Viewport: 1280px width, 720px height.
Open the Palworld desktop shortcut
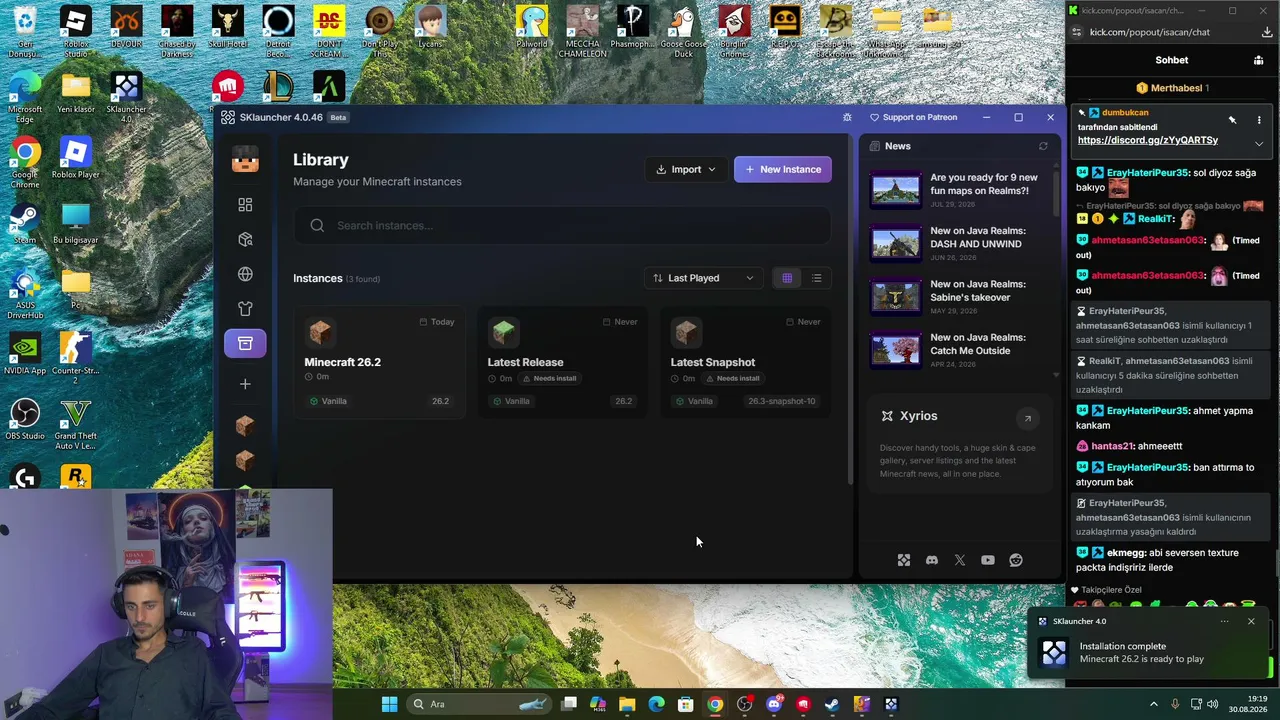(x=532, y=28)
